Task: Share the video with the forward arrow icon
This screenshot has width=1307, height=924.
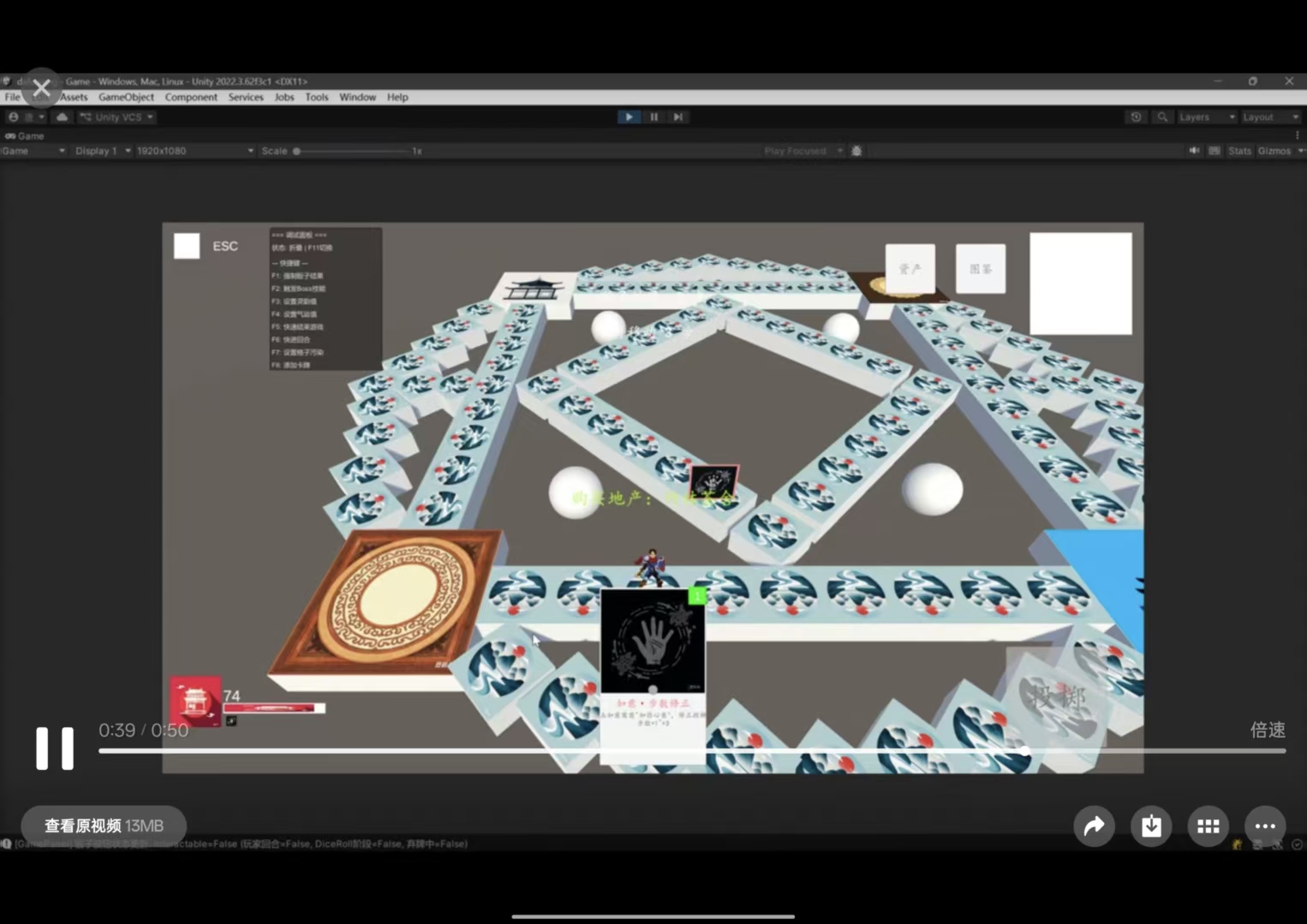Action: click(1094, 826)
